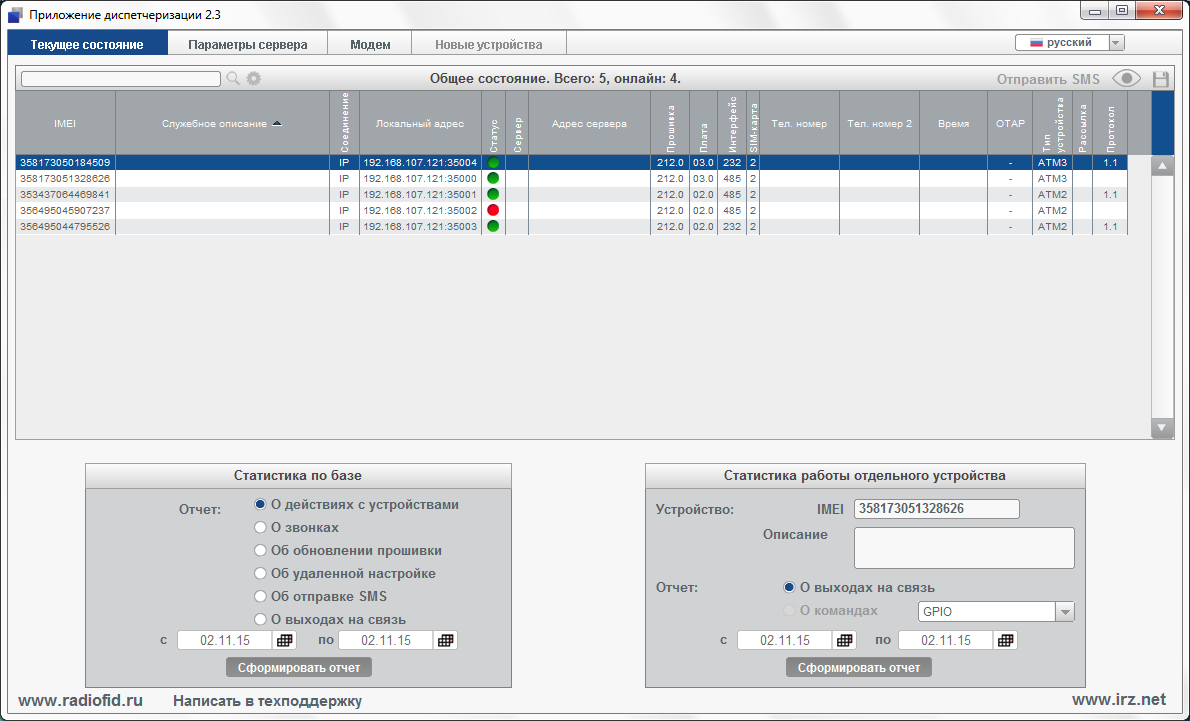Open calendar for database report start date
Viewport: 1190px width, 721px height.
pyautogui.click(x=285, y=640)
